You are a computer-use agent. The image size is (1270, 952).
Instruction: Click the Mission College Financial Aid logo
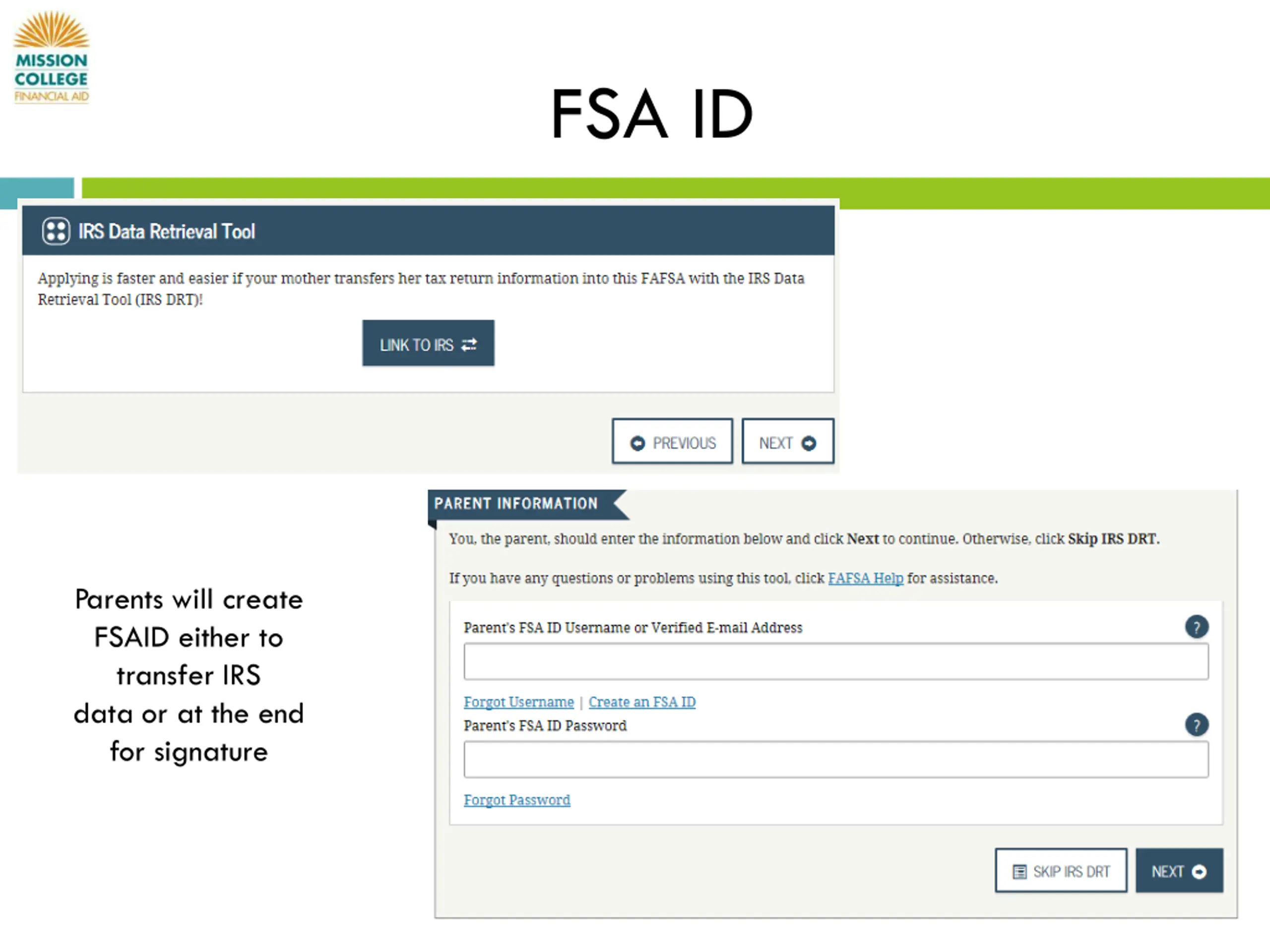pos(52,58)
